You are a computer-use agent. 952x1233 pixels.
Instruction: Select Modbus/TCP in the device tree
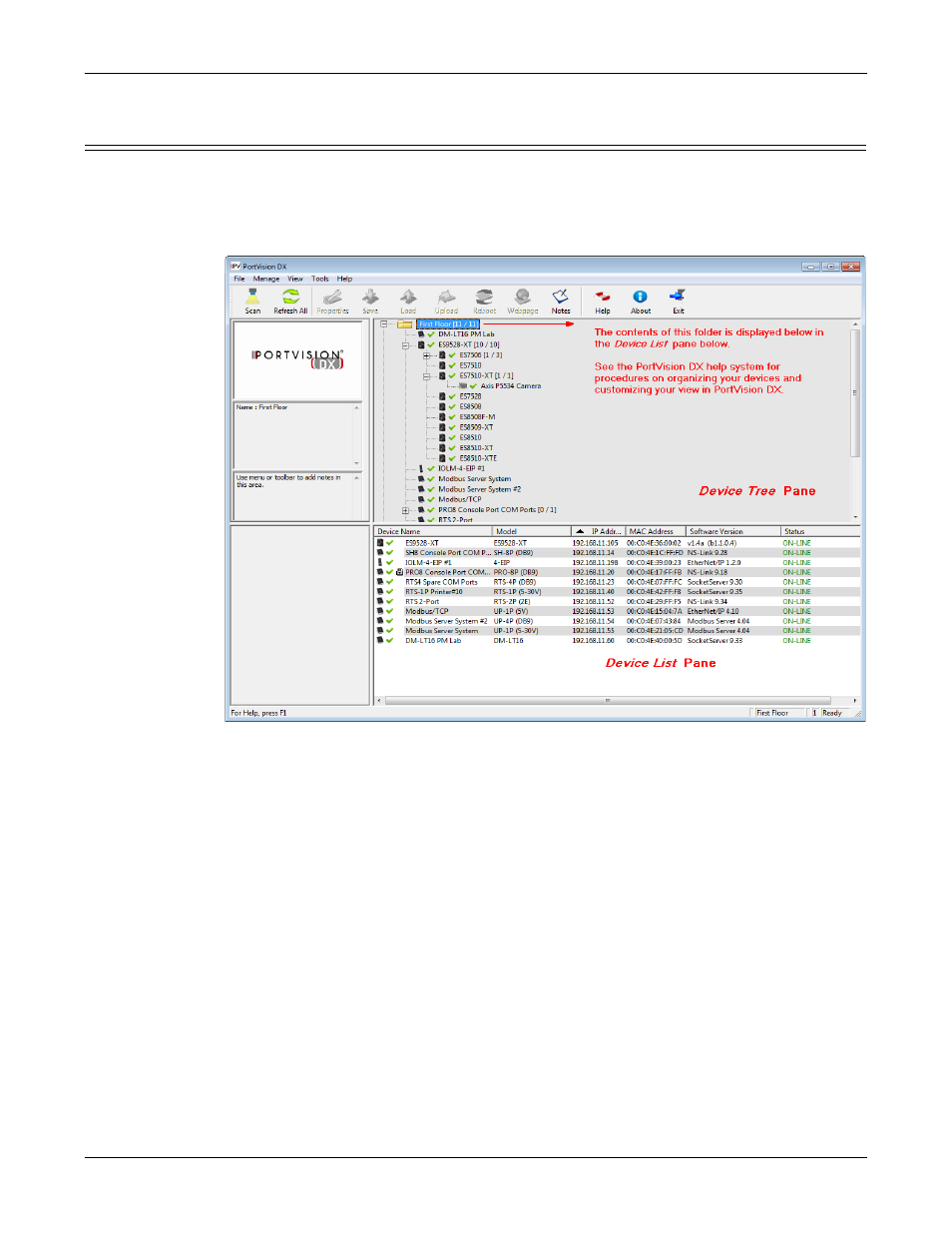click(x=460, y=499)
